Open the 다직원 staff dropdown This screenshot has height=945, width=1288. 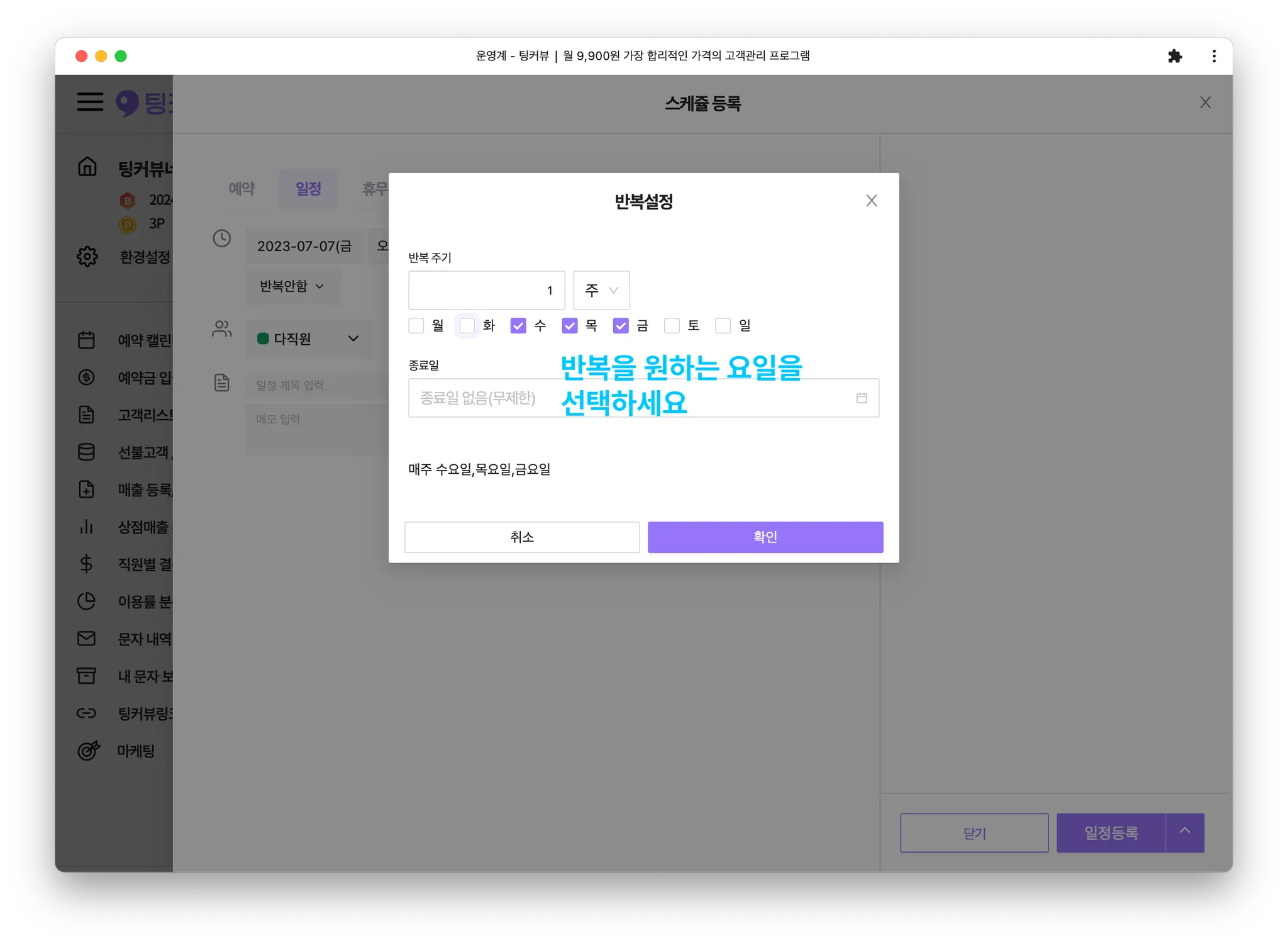pyautogui.click(x=308, y=338)
